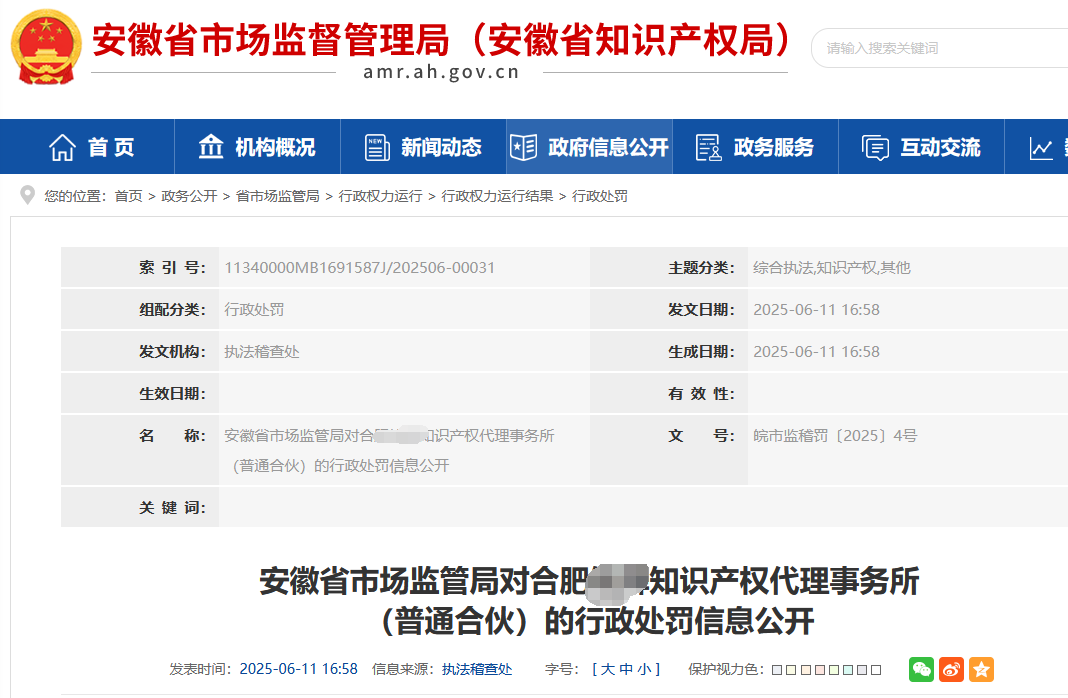Select the pink eye-protection color swatch

(820, 670)
